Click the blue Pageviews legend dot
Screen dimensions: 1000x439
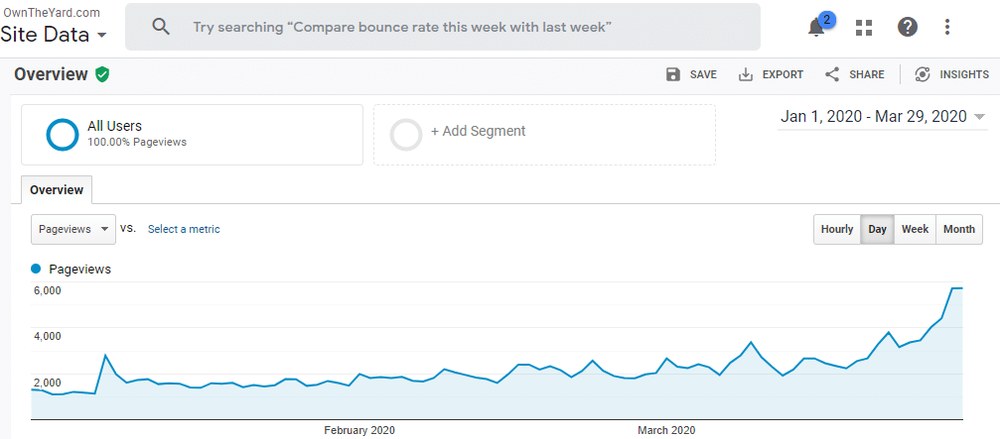(x=36, y=269)
